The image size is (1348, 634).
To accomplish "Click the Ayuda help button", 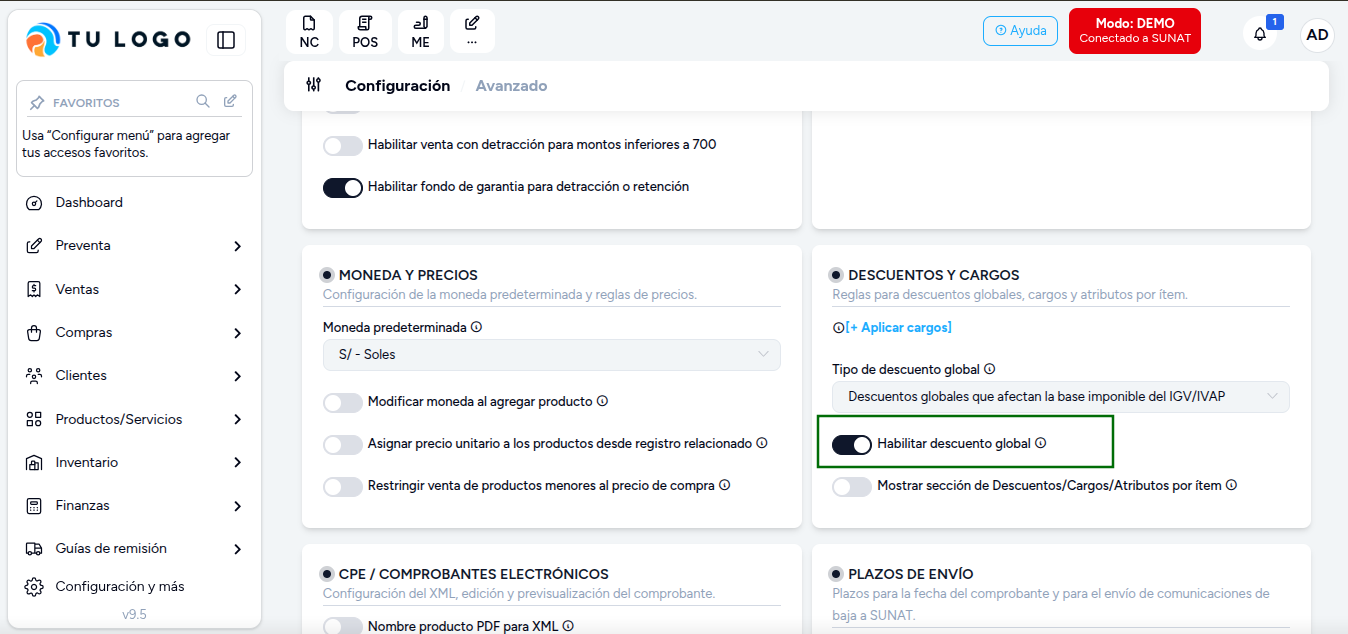I will (1020, 31).
